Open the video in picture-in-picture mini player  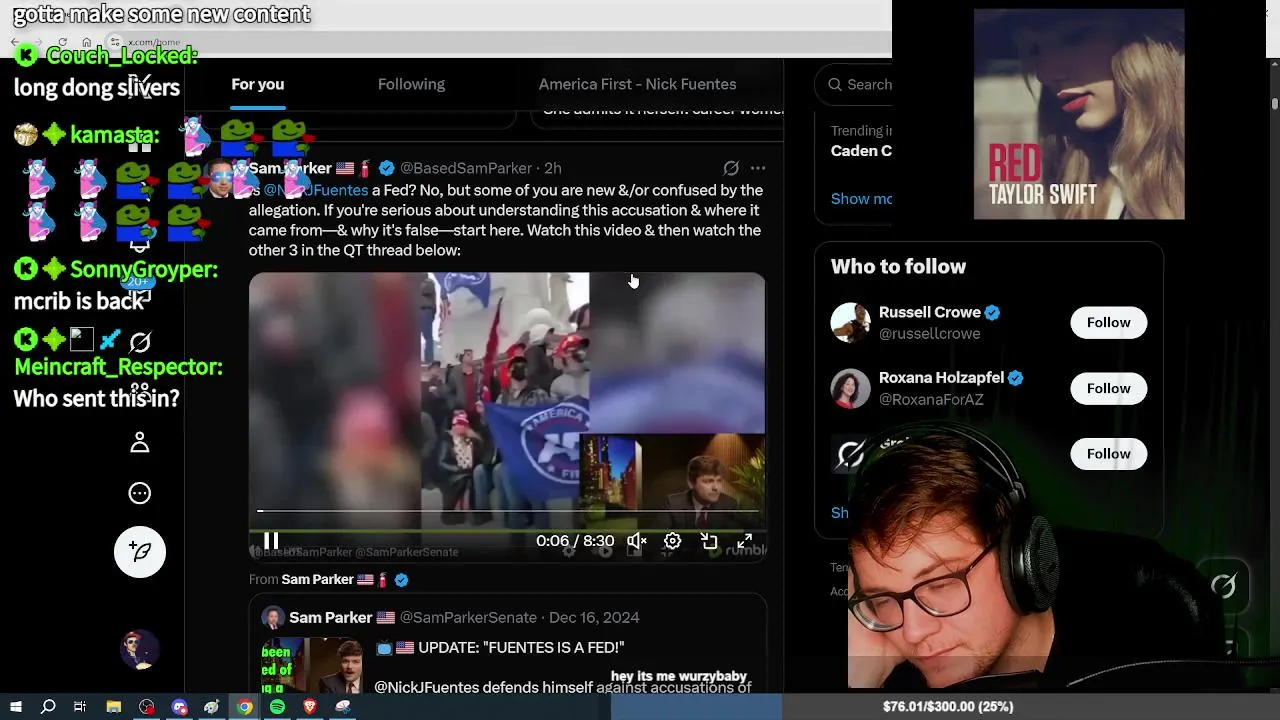pyautogui.click(x=709, y=541)
